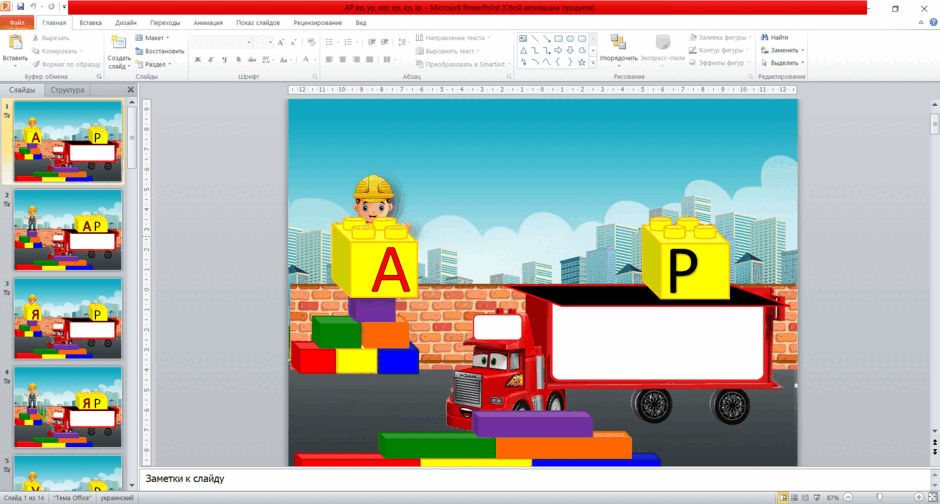The height and width of the screenshot is (504, 940).
Task: Switch to the Показ слайдов ribbon tab
Action: tap(258, 23)
